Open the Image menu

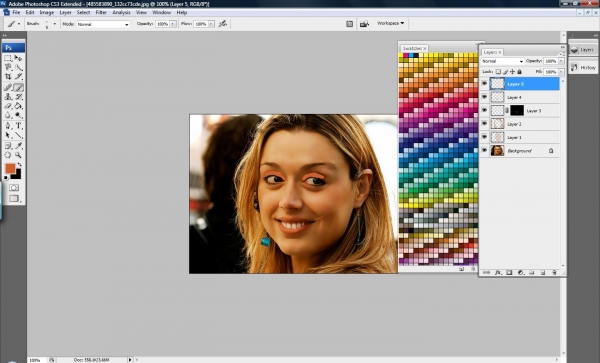47,13
